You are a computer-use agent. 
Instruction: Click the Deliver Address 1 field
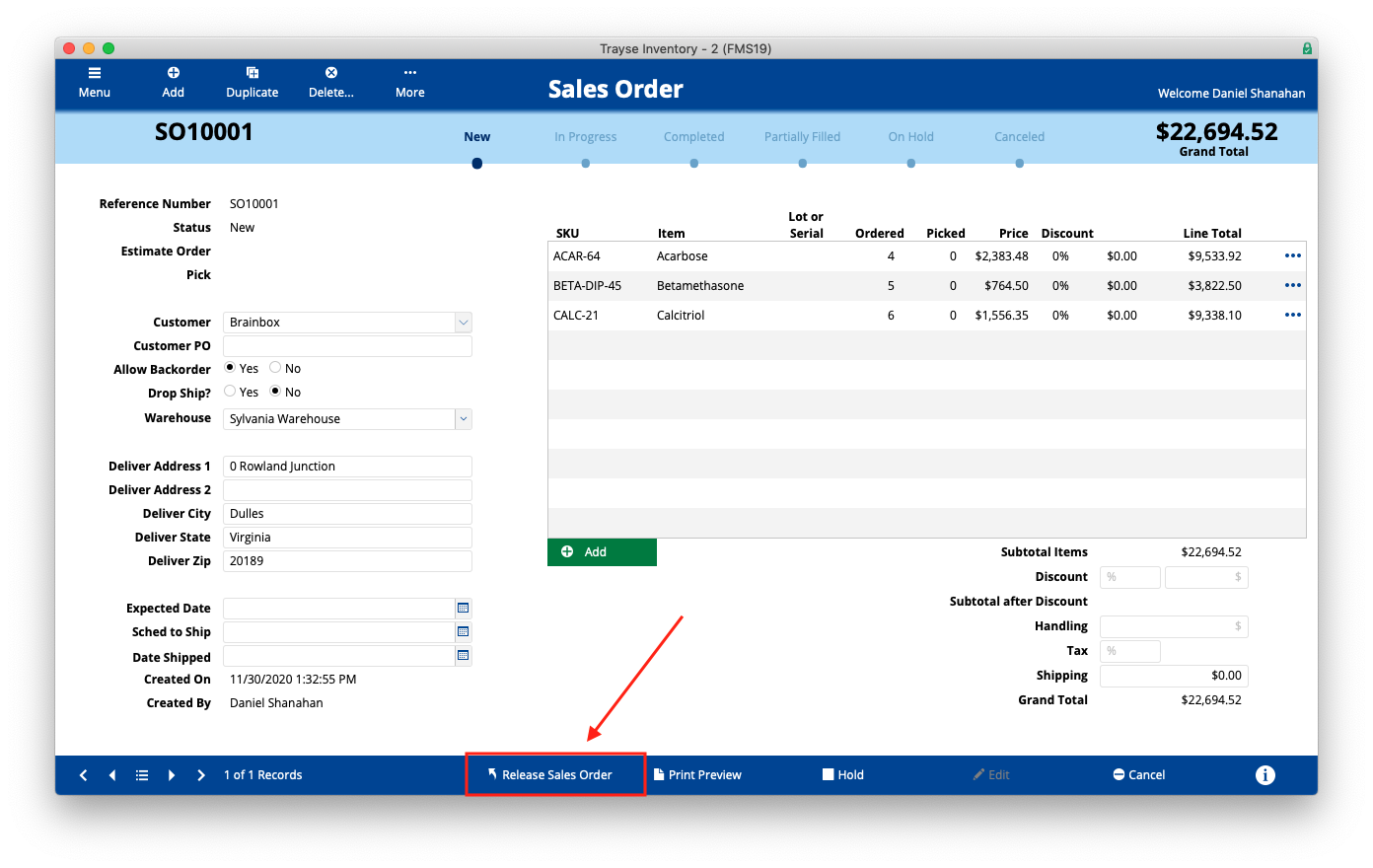[x=347, y=467]
